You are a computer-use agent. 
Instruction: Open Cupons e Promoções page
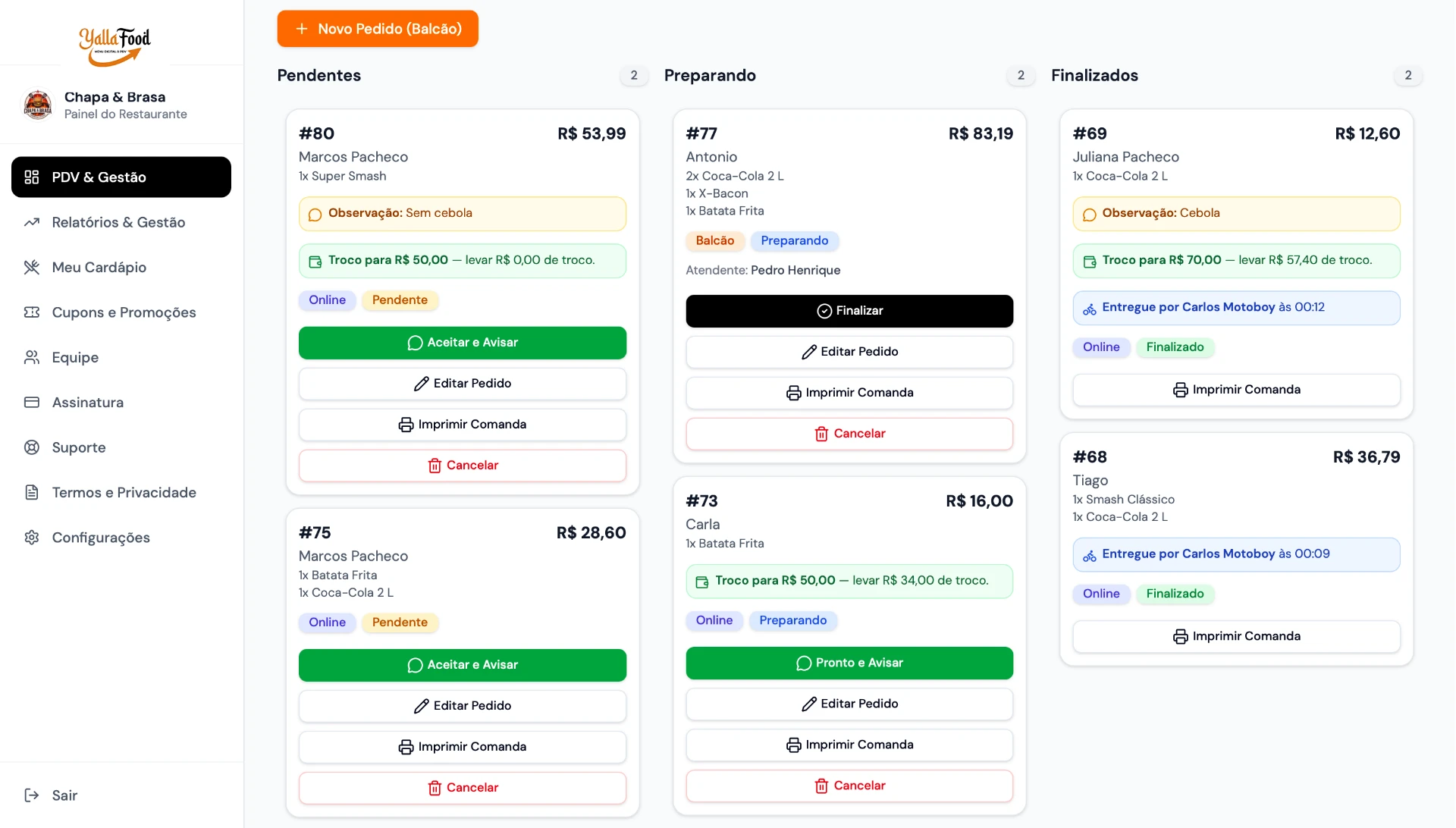[x=121, y=312]
